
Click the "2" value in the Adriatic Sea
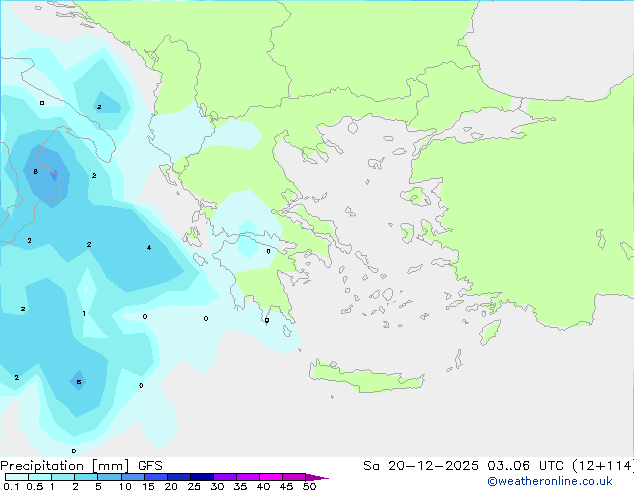point(99,107)
